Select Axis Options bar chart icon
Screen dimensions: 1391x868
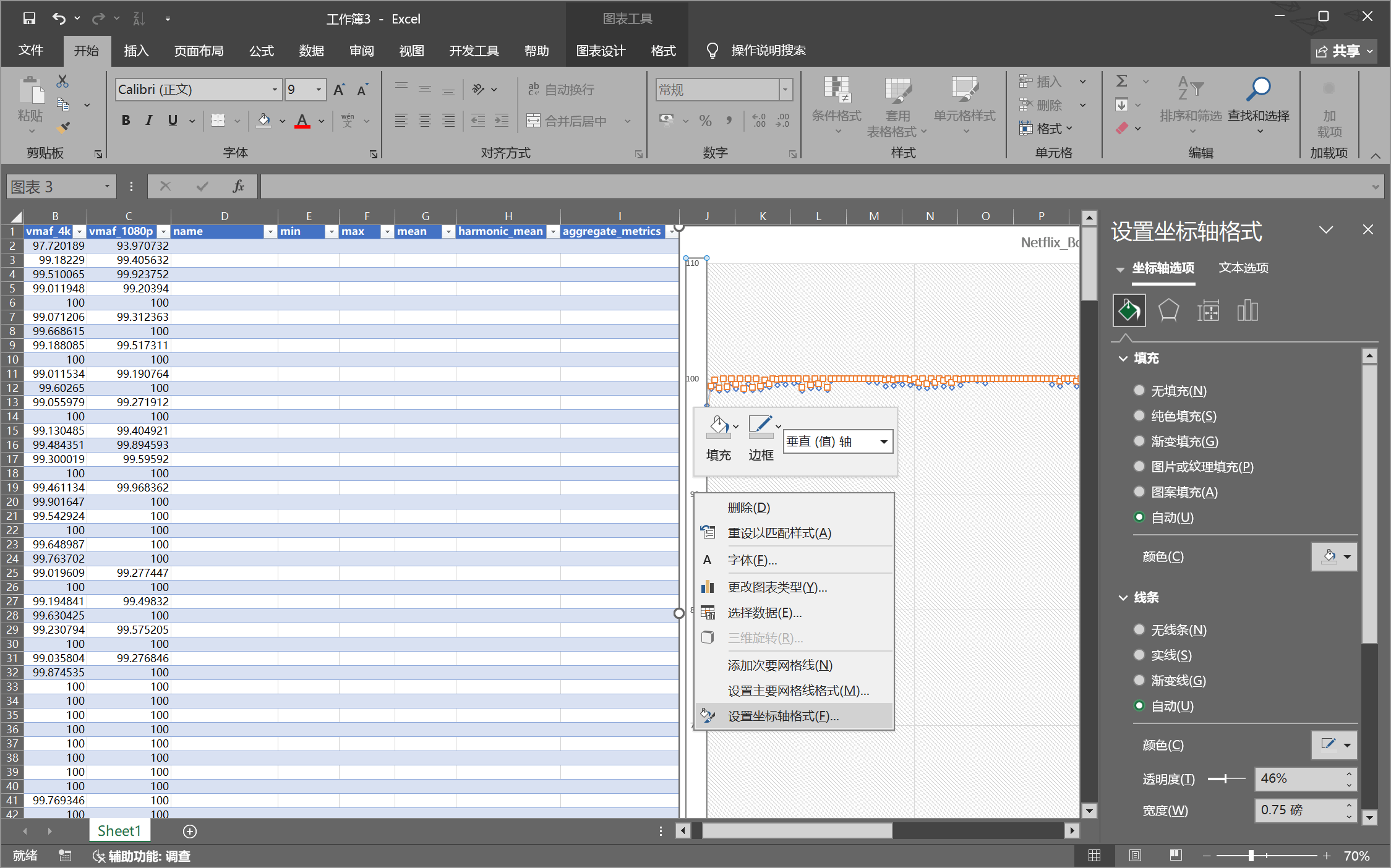1248,310
